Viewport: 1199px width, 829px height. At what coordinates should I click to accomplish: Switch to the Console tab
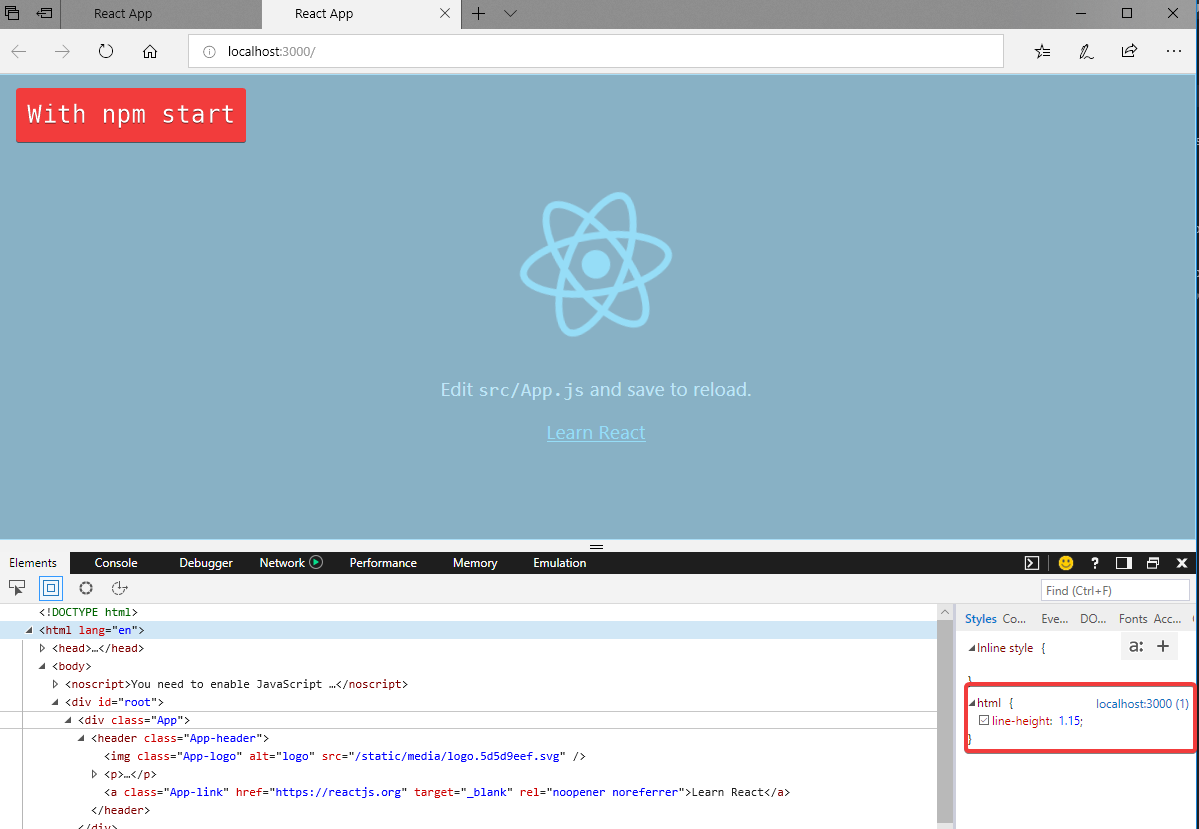click(116, 563)
